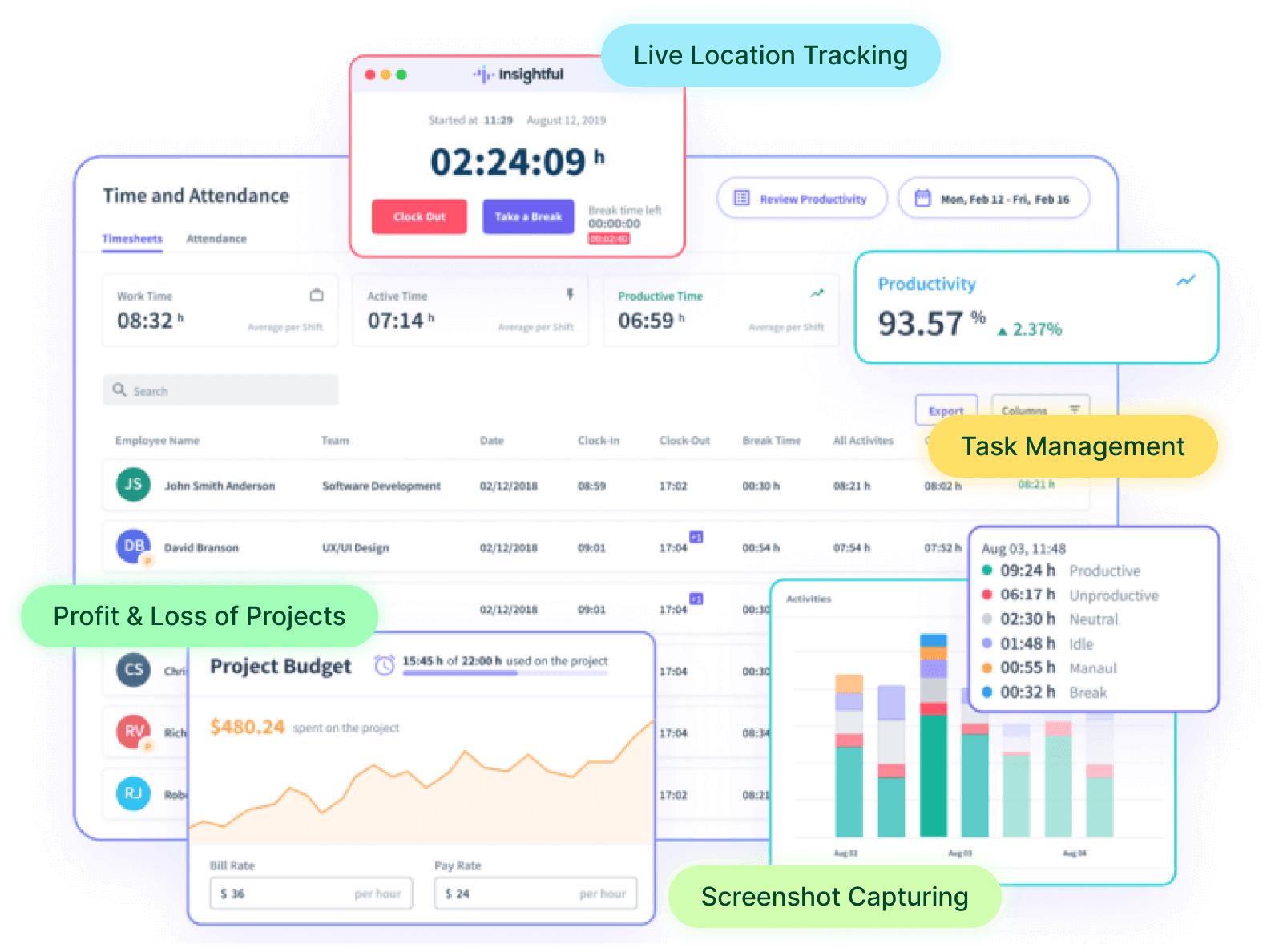
Task: Click the Idle purple legend dot
Action: point(987,643)
